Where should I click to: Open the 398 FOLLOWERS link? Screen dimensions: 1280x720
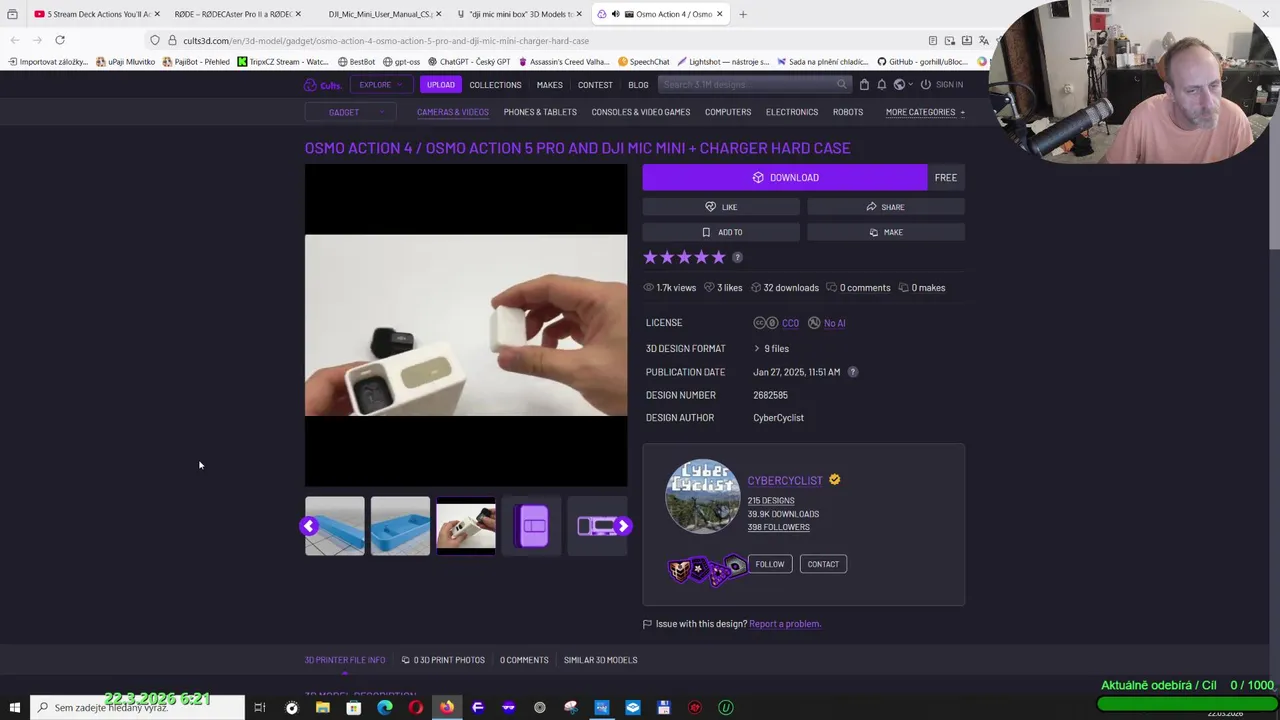tap(778, 527)
